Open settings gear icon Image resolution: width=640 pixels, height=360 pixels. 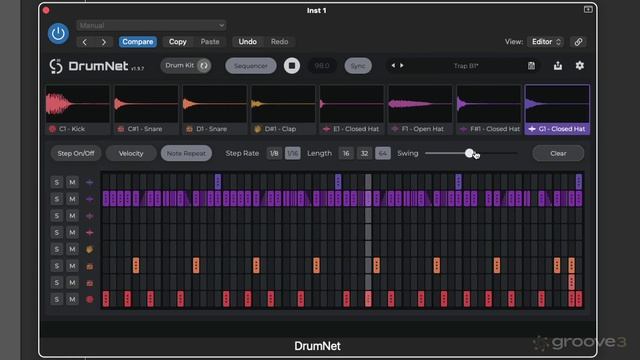coord(580,65)
